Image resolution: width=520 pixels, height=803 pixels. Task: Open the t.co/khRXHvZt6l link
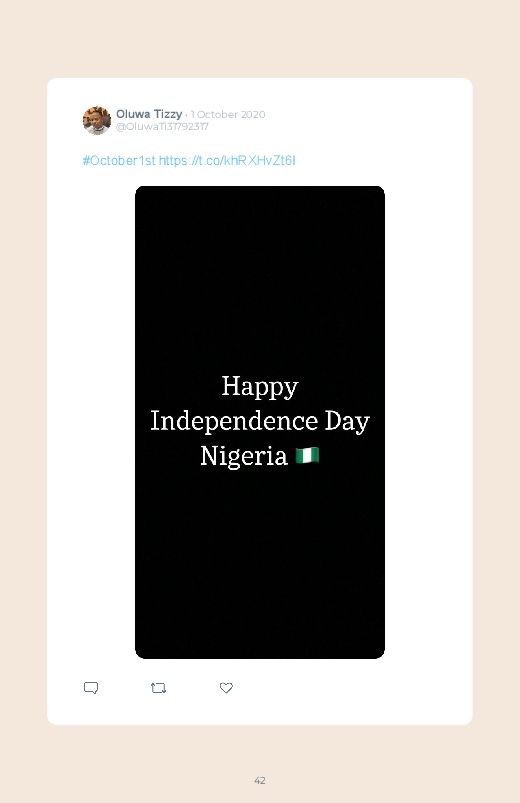[x=227, y=160]
